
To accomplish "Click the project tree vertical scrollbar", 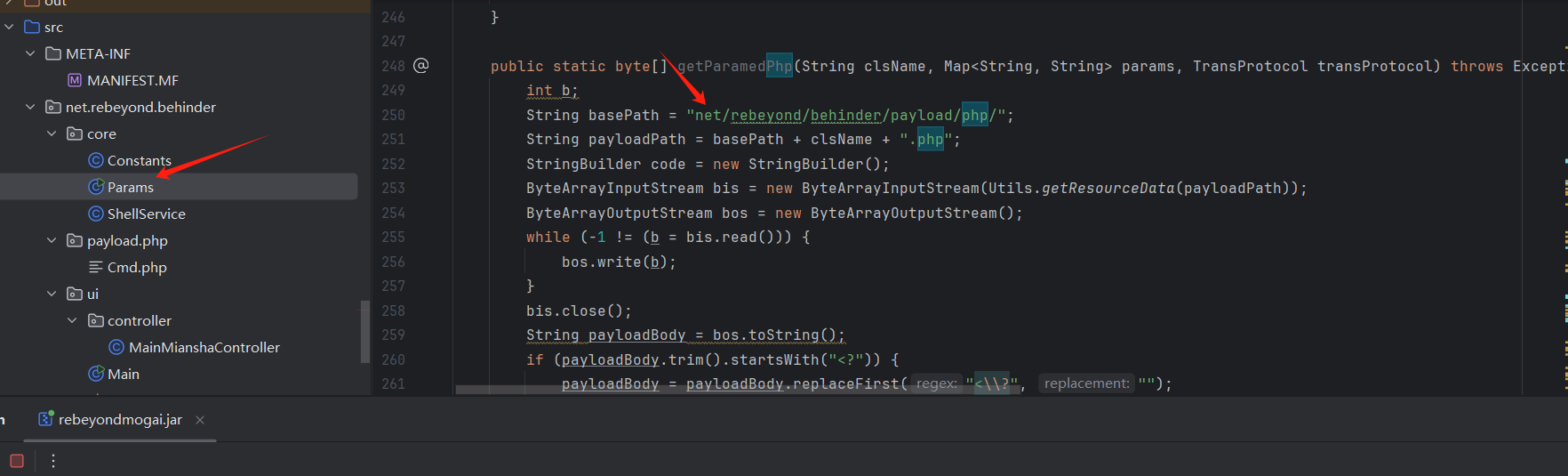I will (364, 331).
